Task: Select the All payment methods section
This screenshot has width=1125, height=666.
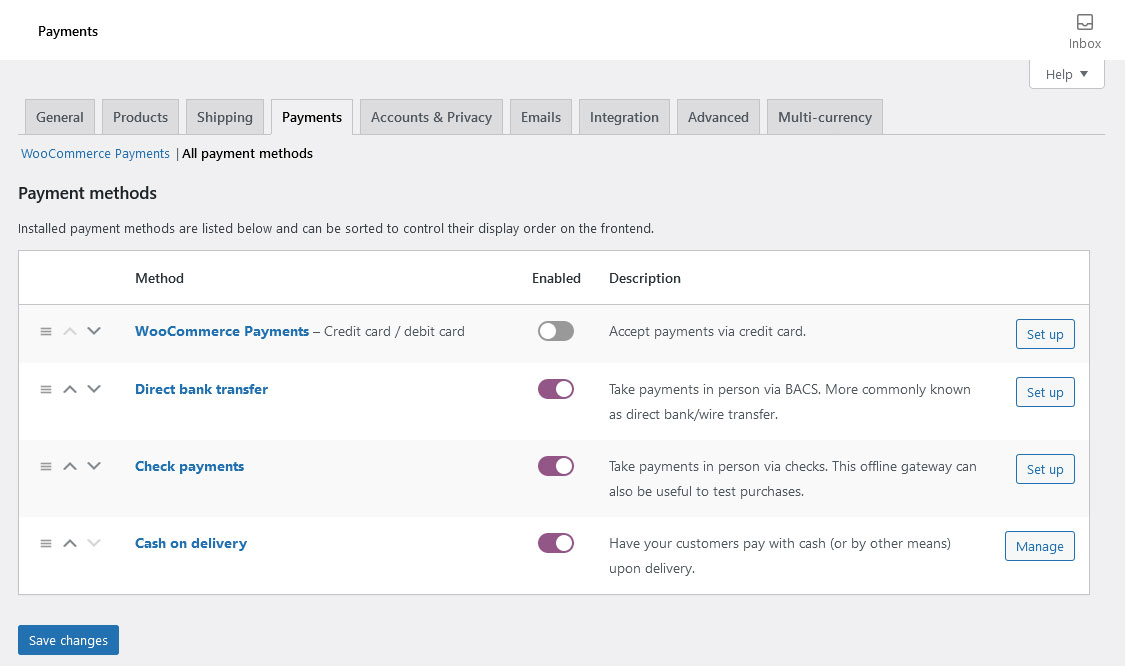Action: 248,154
